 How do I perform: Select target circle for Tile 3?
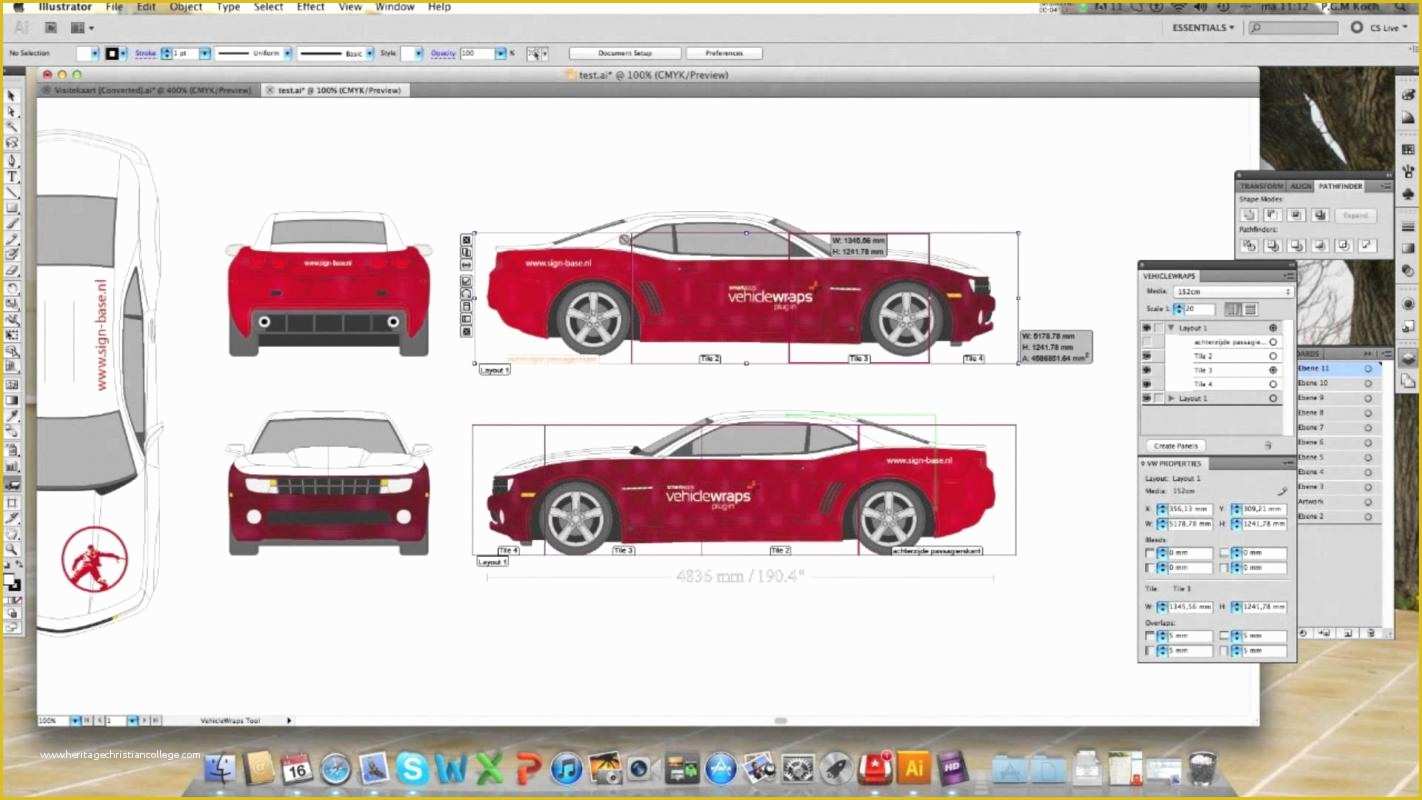tap(1273, 370)
